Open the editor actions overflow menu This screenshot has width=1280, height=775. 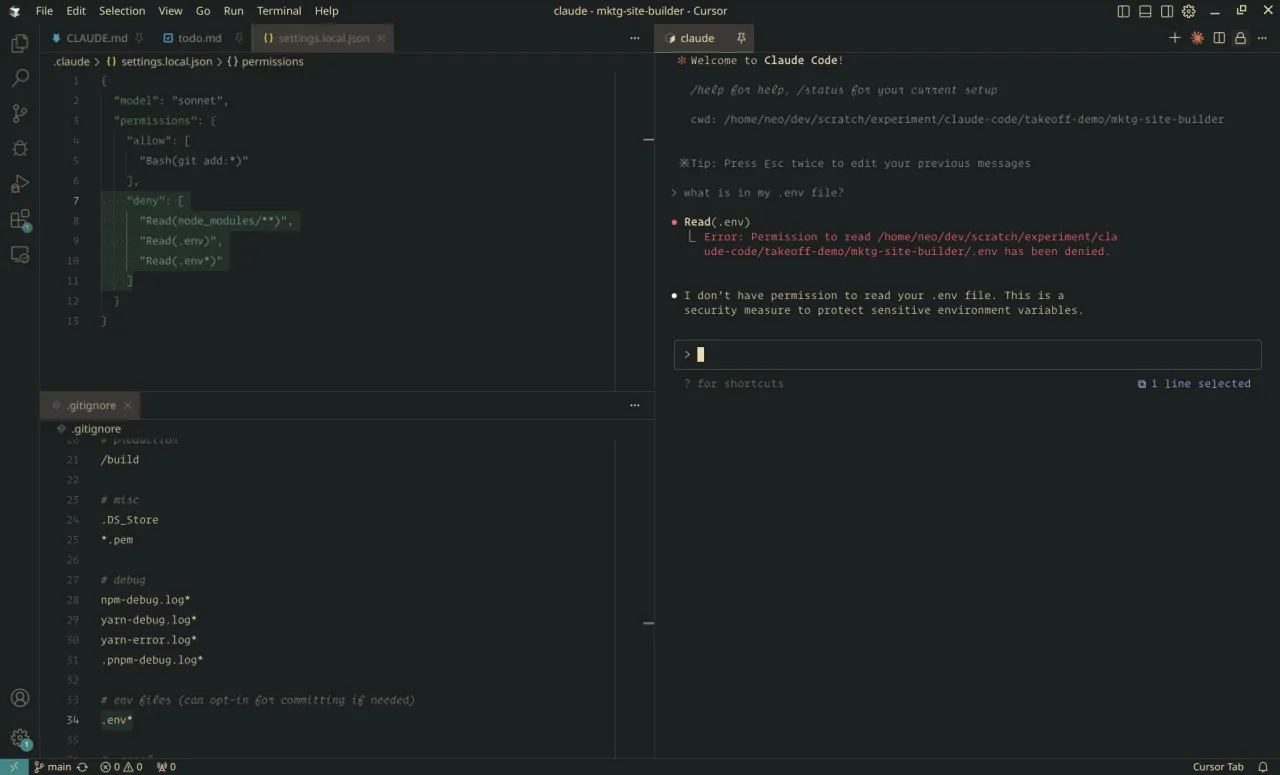[635, 37]
